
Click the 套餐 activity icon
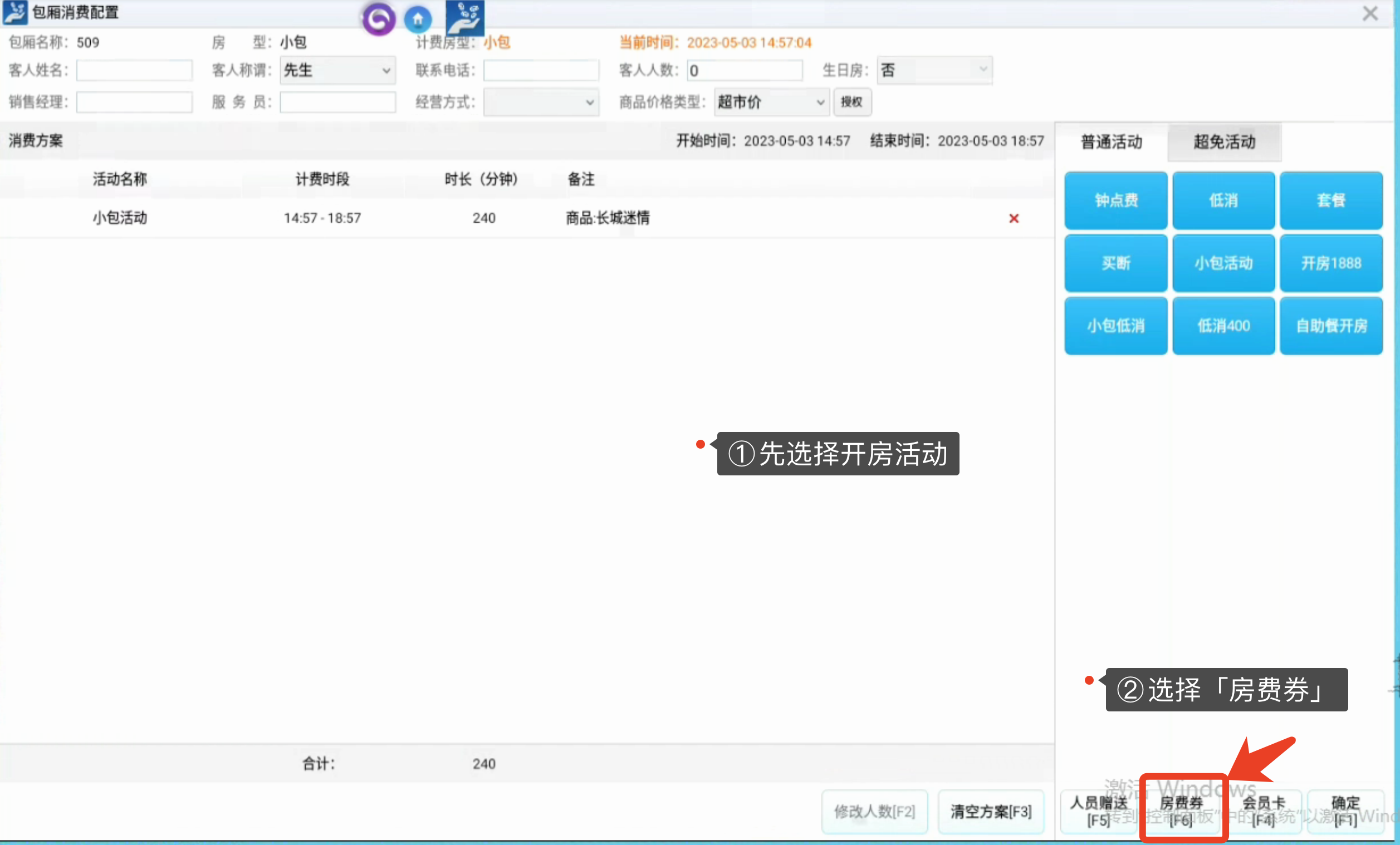tap(1330, 200)
